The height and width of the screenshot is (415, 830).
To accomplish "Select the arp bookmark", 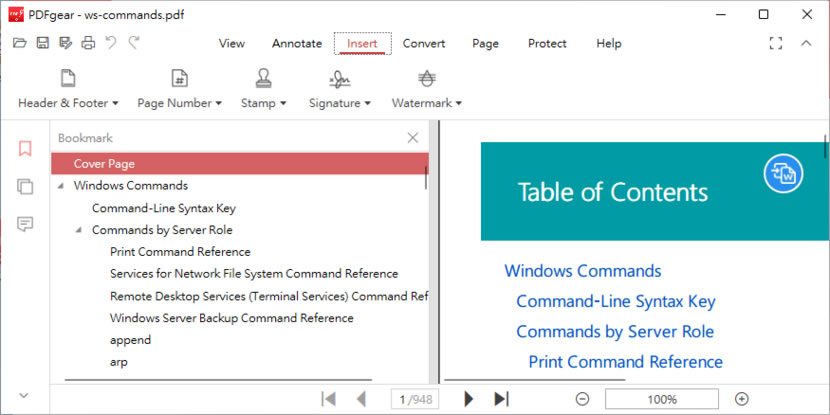I will 119,362.
